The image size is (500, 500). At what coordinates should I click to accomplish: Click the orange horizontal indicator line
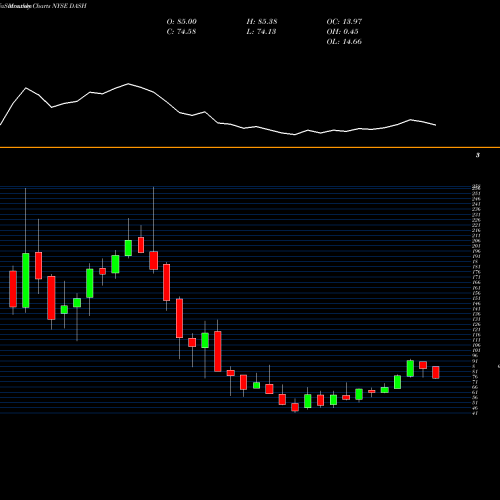pos(250,147)
